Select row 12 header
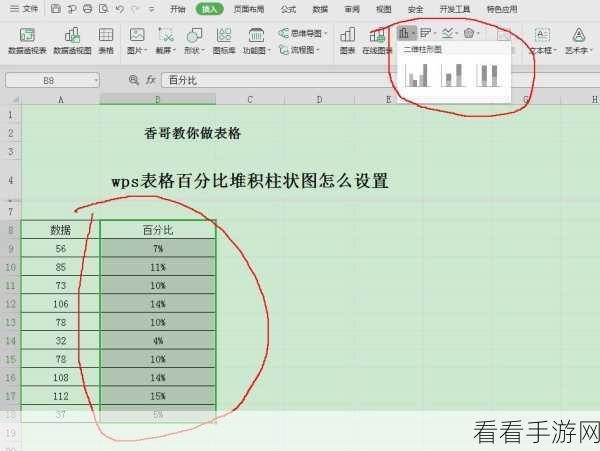The height and width of the screenshot is (451, 600). click(x=10, y=304)
